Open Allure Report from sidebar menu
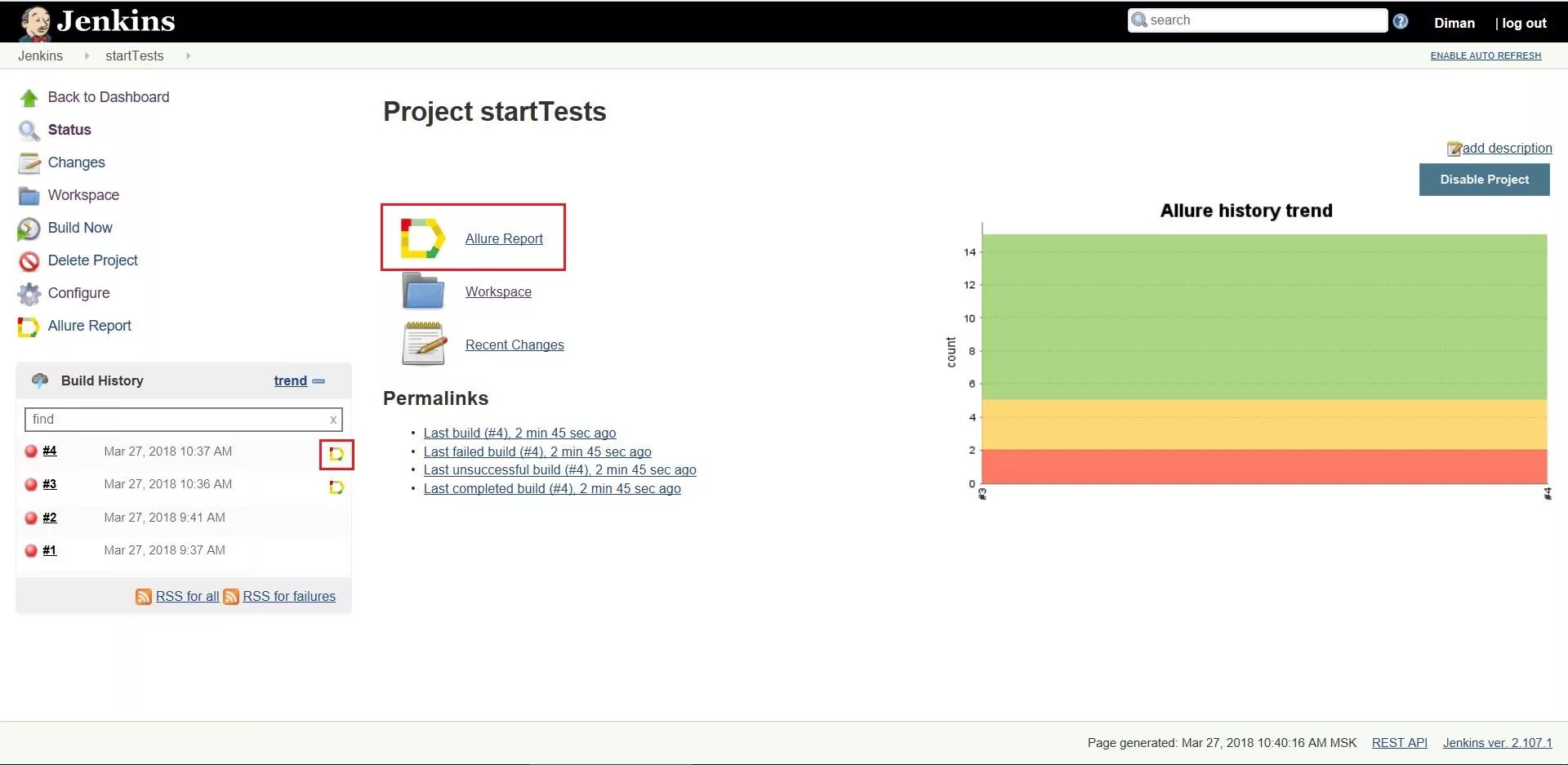 tap(90, 326)
